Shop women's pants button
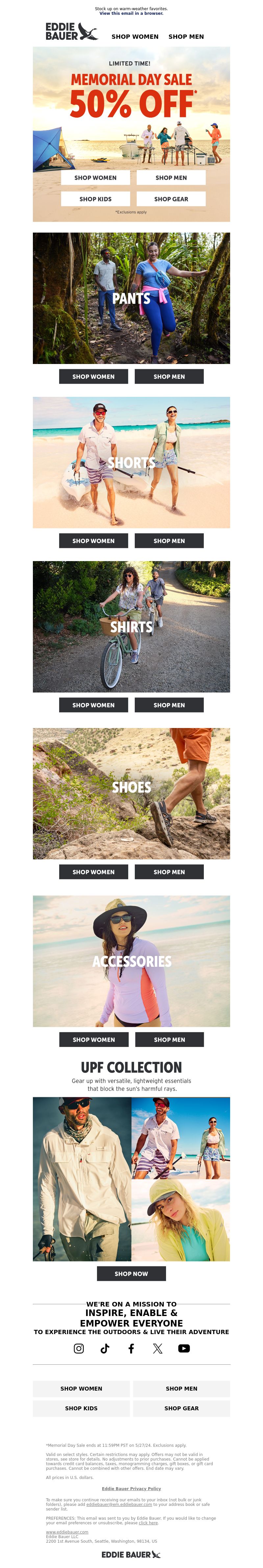Viewport: 263px width, 1568px height. coord(93,377)
